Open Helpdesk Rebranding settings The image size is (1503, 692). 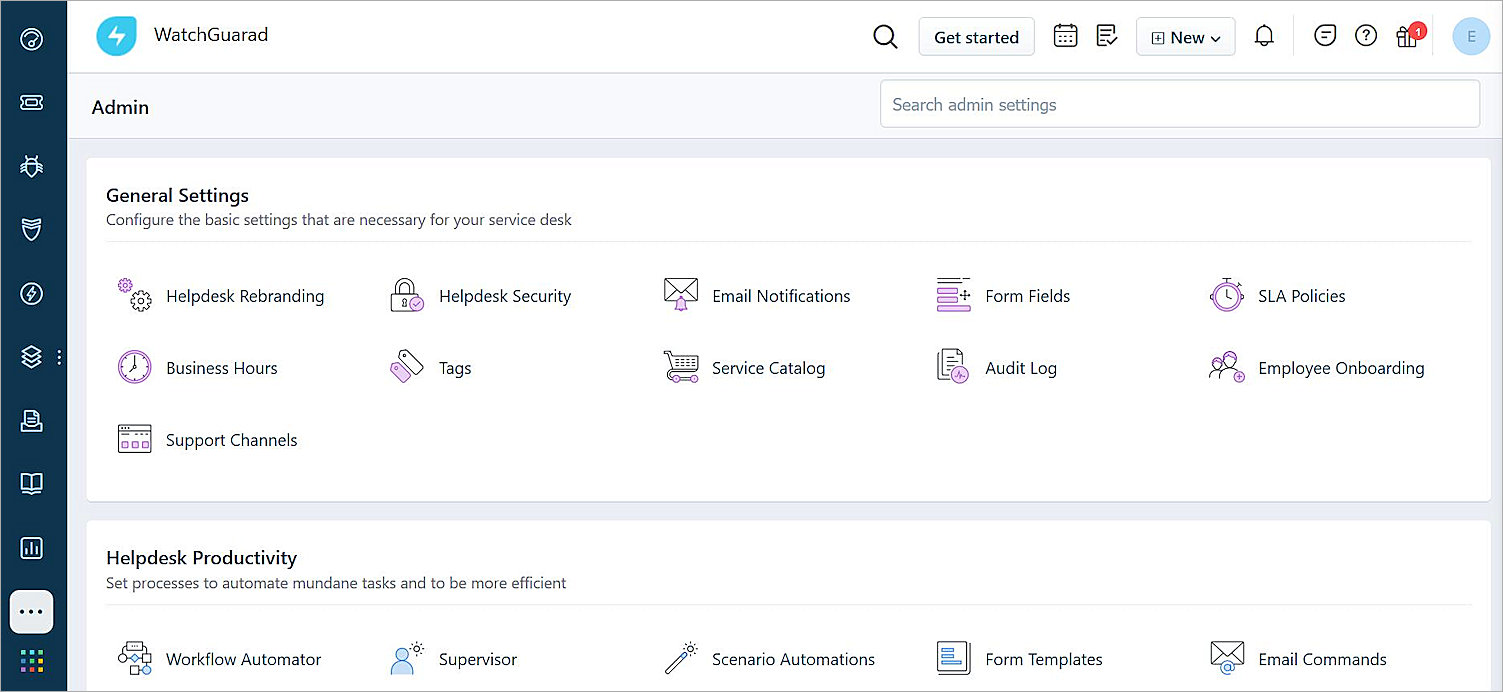coord(245,296)
